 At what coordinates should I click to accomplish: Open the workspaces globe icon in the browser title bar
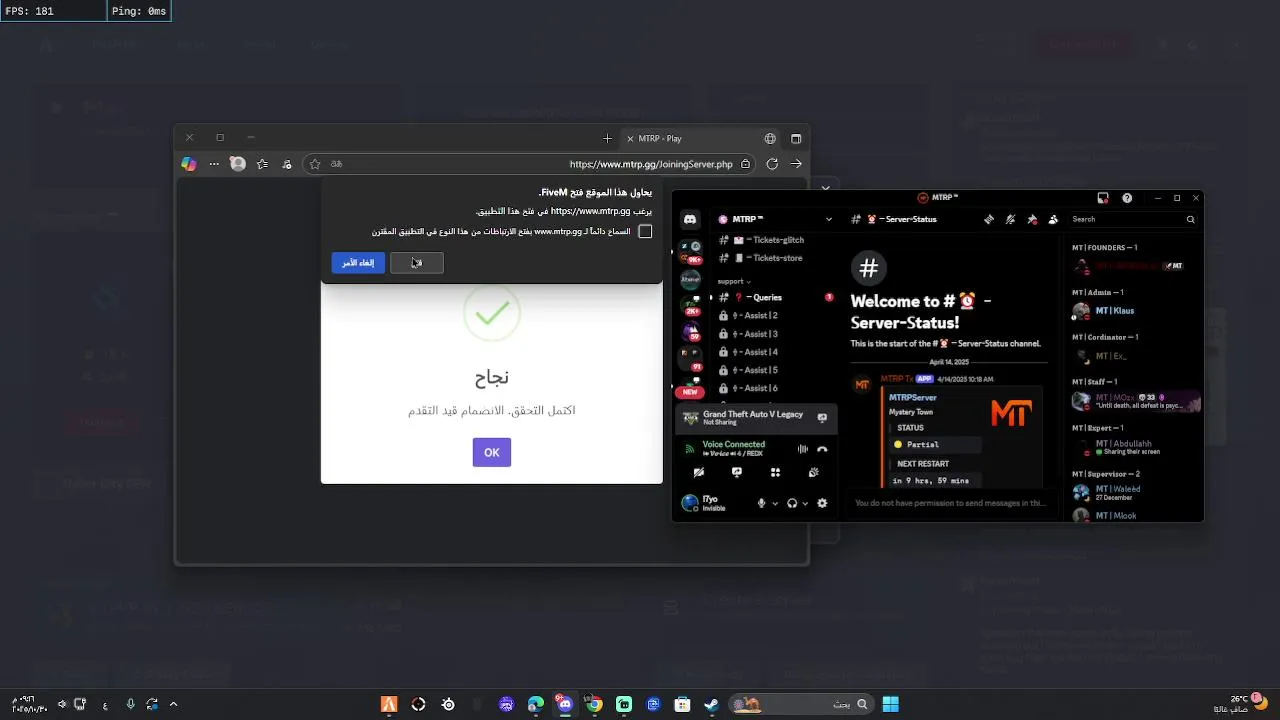770,138
